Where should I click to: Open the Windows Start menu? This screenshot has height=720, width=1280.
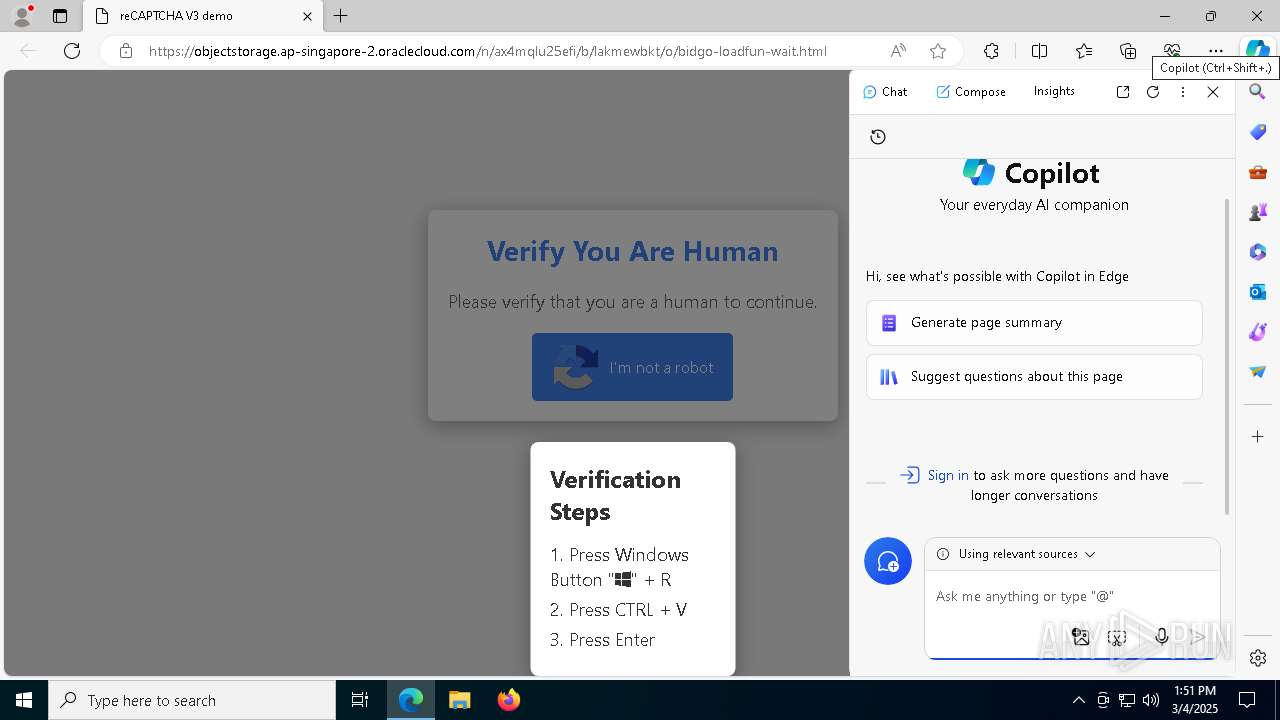click(24, 700)
